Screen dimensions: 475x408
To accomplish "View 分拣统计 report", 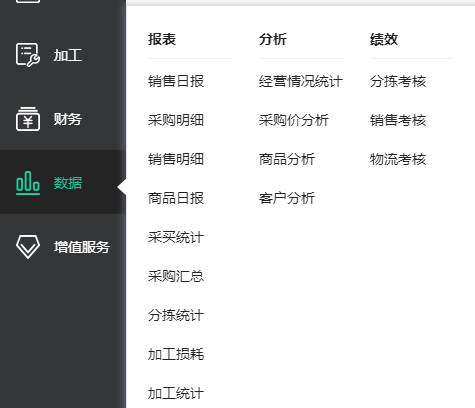I will [x=176, y=315].
